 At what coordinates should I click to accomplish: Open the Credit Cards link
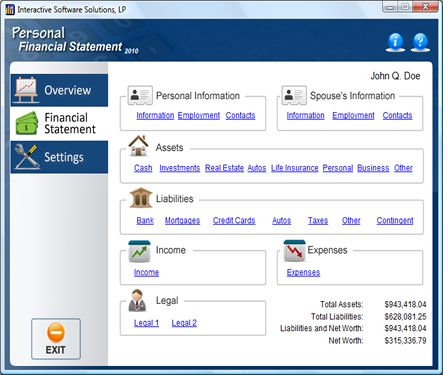[x=234, y=220]
